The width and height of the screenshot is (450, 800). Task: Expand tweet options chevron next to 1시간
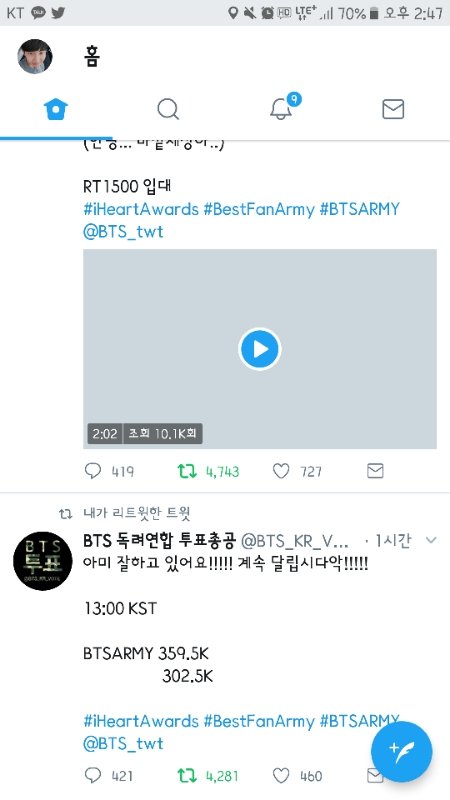[431, 540]
